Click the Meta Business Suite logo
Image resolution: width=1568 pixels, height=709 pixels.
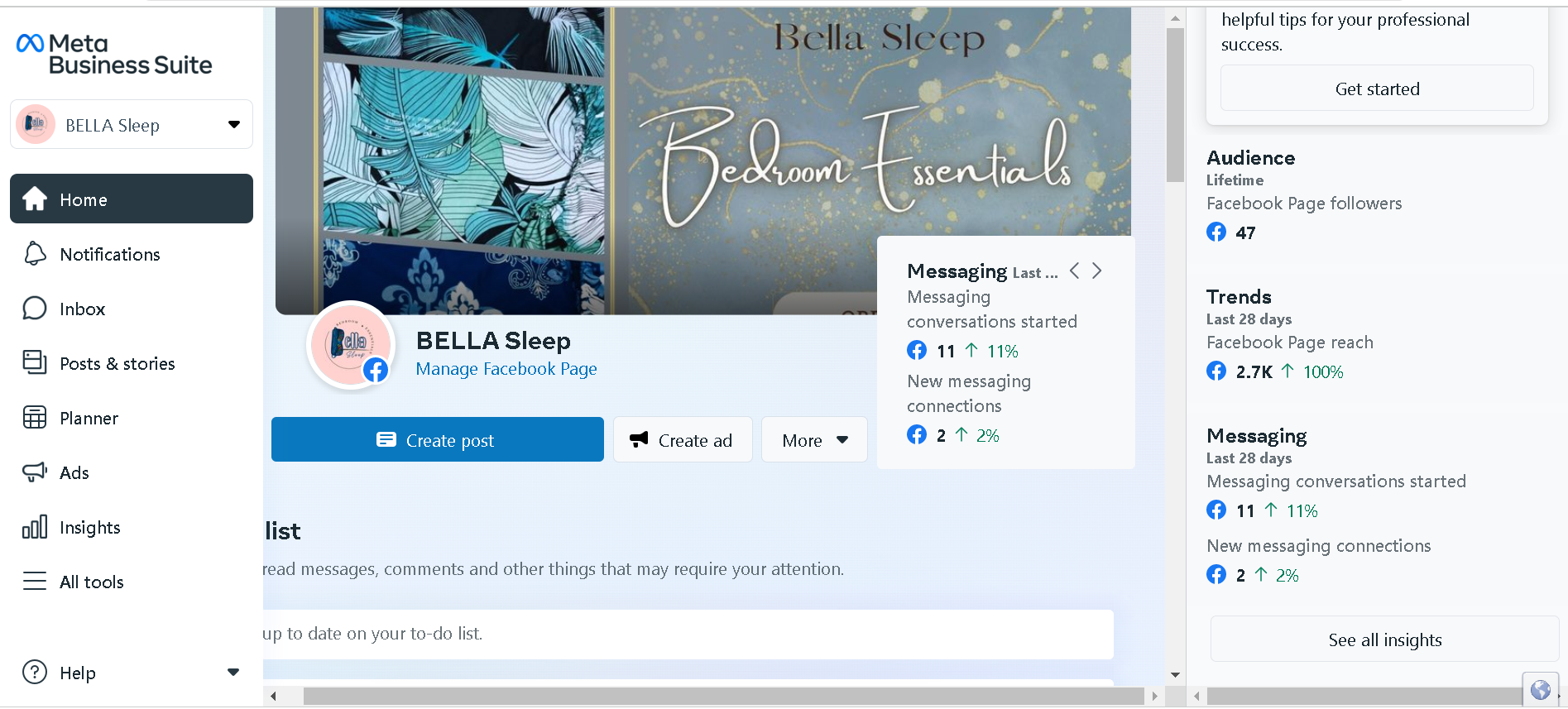114,54
